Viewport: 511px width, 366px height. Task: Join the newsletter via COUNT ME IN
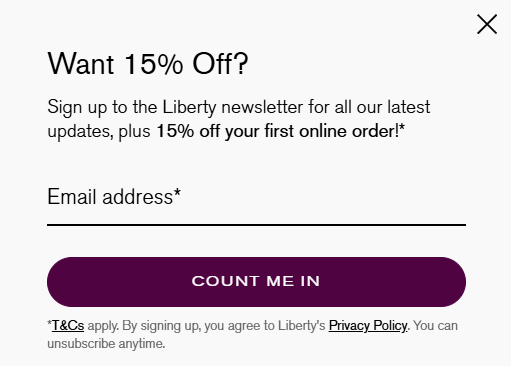click(256, 282)
